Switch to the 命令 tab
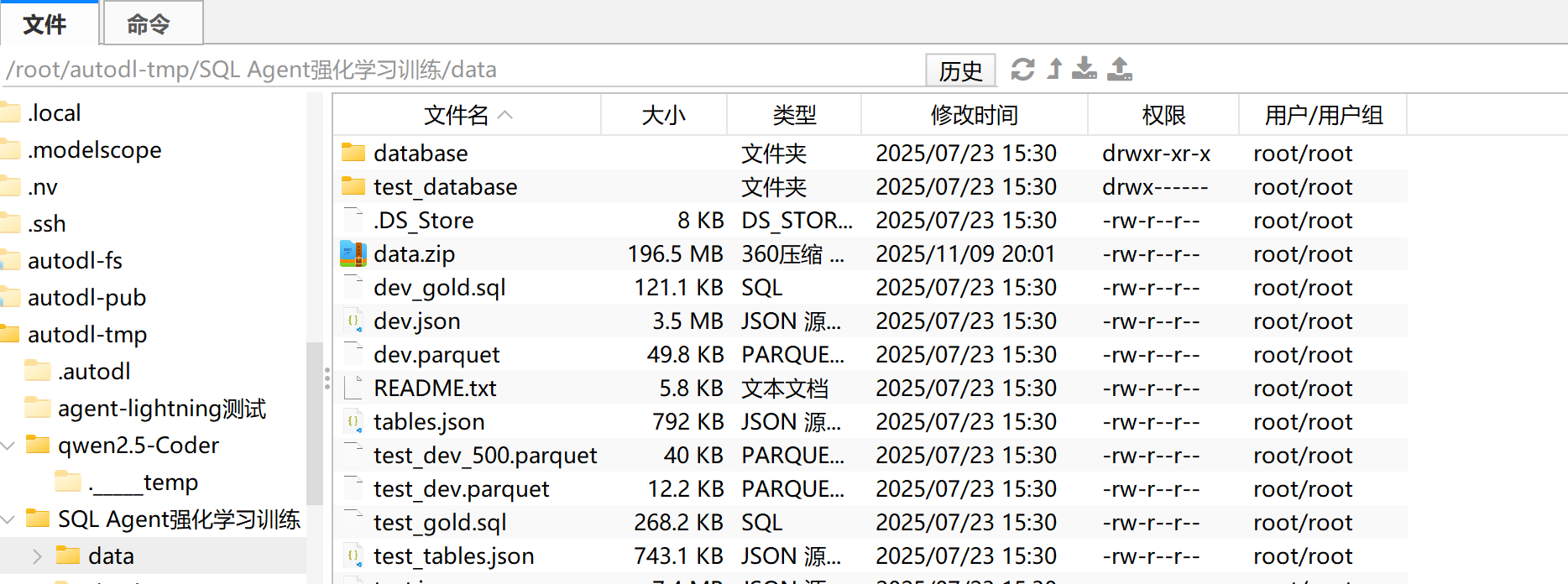1568x584 pixels. tap(152, 23)
